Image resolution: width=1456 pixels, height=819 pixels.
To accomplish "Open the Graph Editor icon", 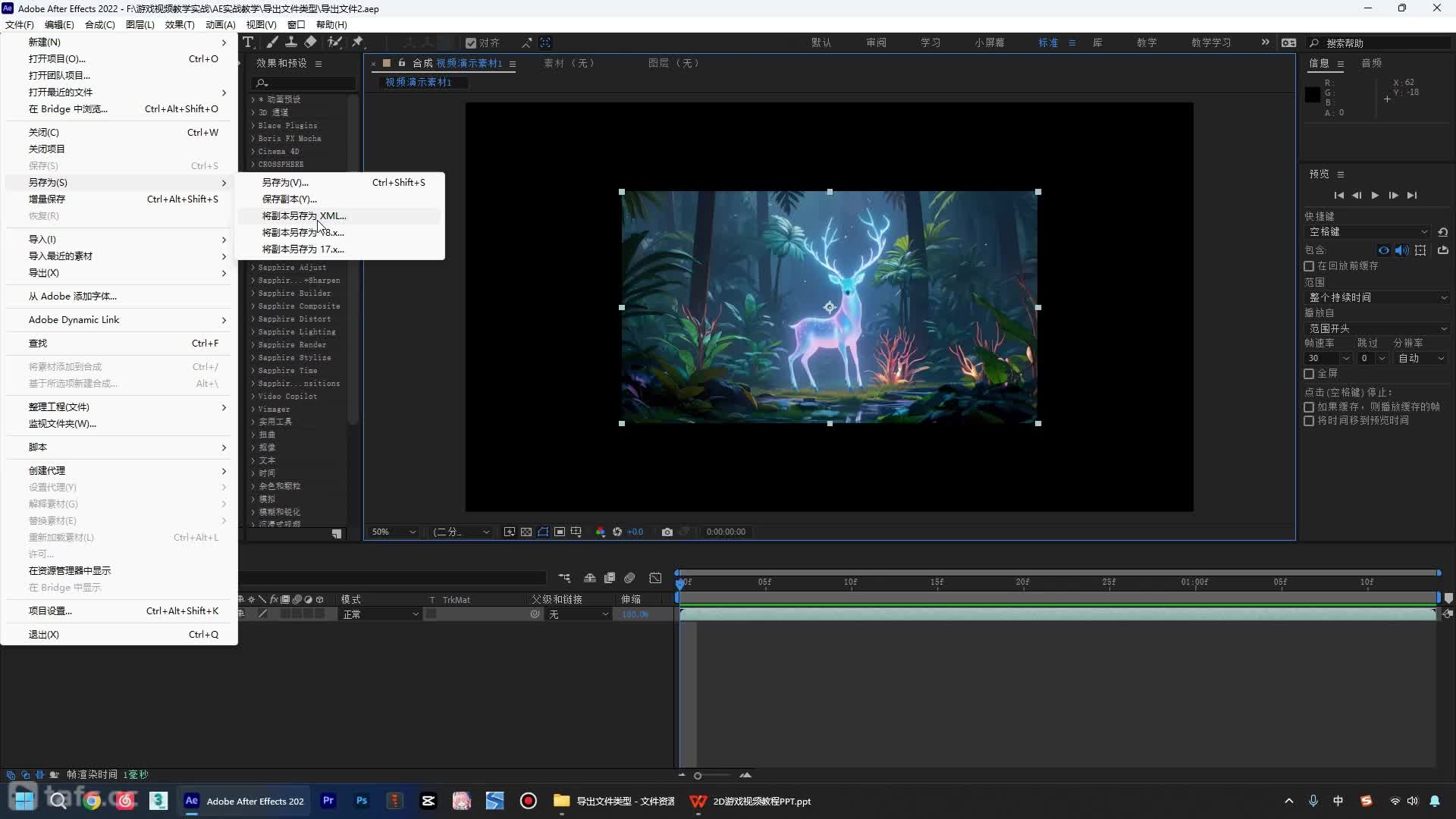I will click(x=656, y=579).
